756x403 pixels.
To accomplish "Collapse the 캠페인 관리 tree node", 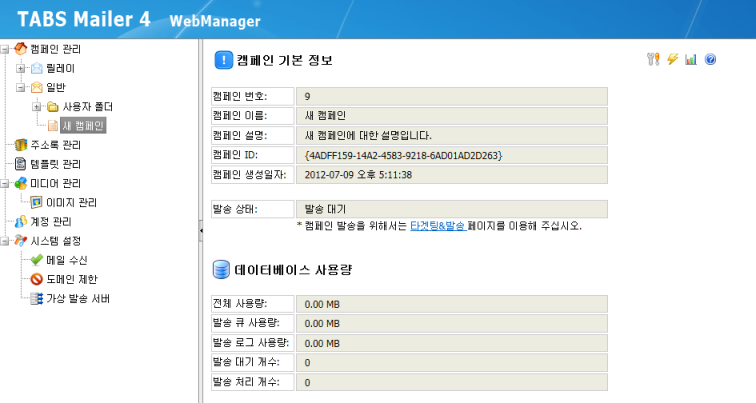I will (7, 49).
